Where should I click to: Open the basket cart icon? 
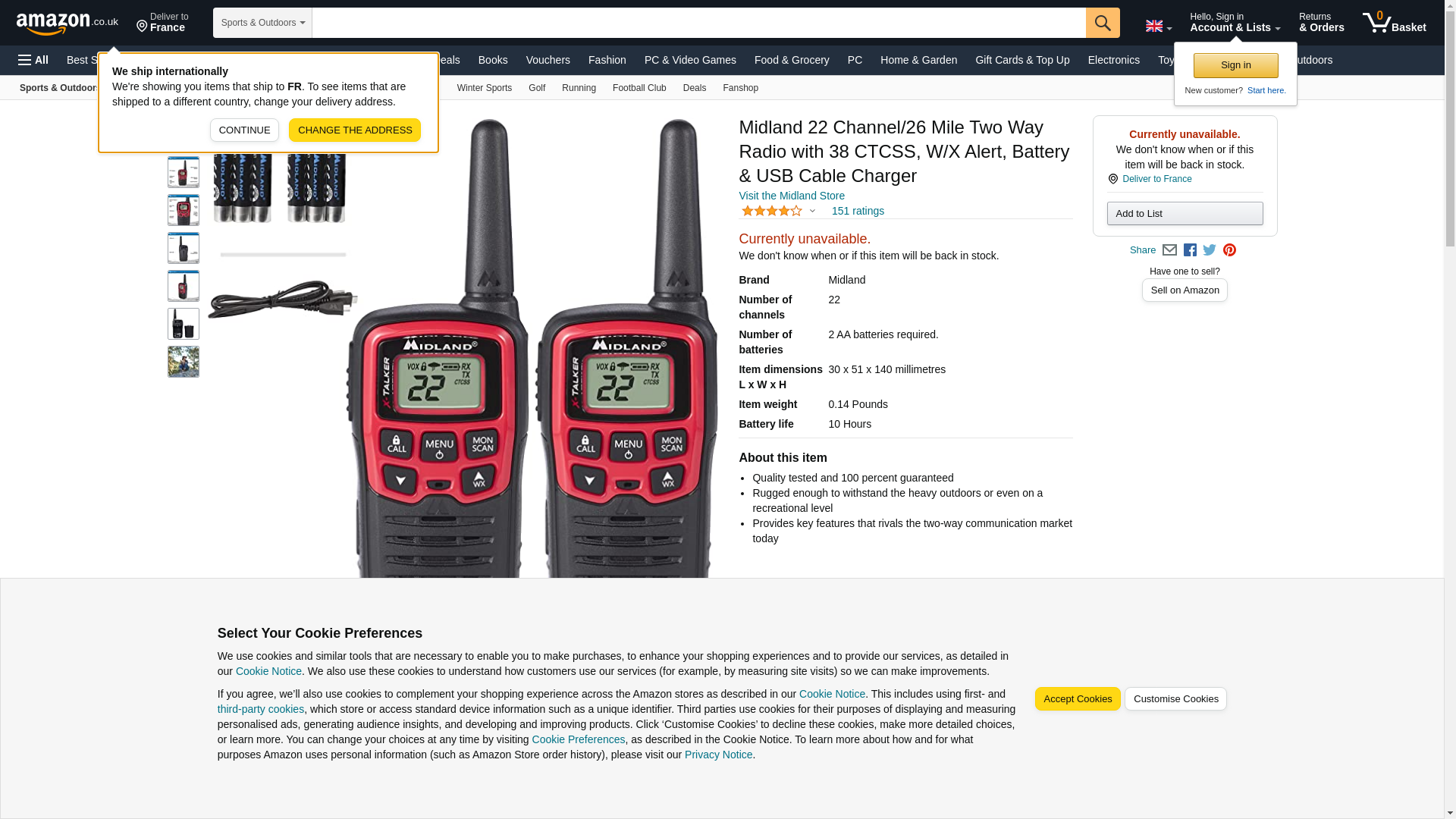[1394, 23]
